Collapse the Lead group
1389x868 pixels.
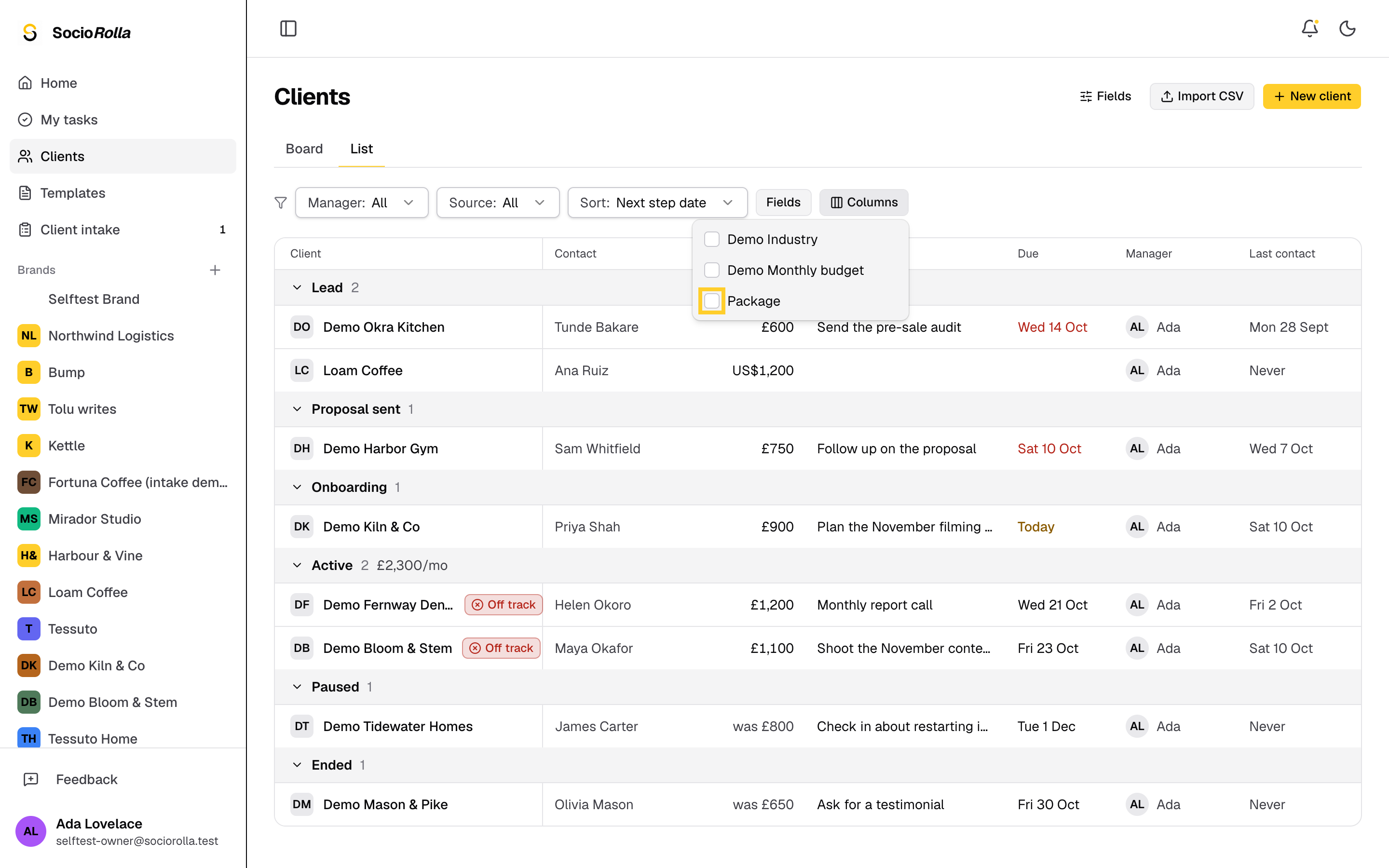297,287
